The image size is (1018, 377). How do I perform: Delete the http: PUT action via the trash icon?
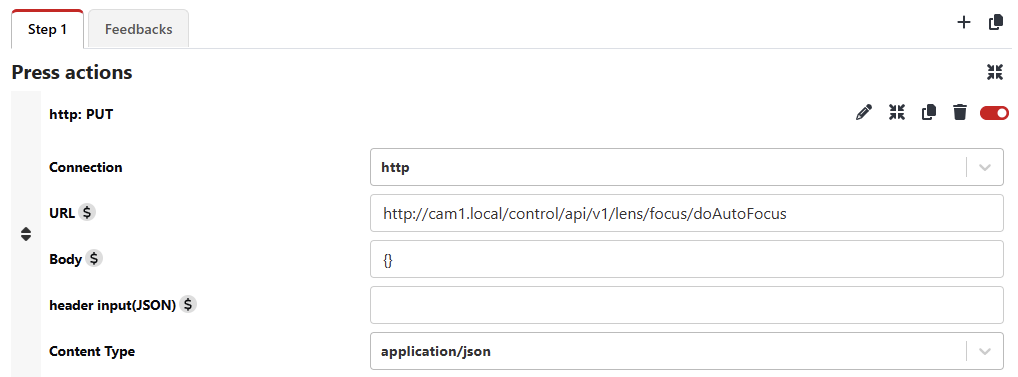point(960,112)
